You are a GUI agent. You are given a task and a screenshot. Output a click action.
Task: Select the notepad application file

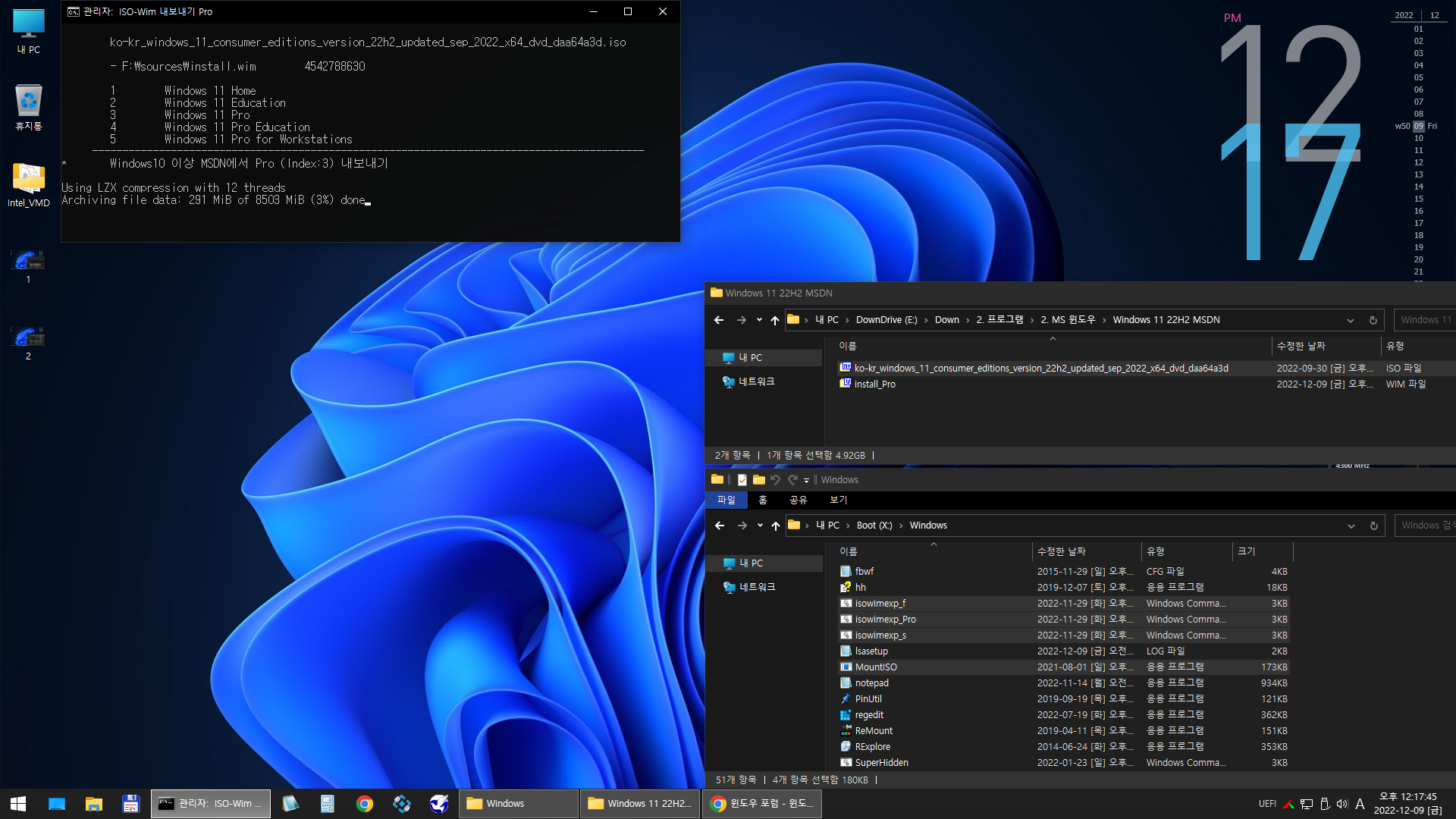click(1064, 683)
